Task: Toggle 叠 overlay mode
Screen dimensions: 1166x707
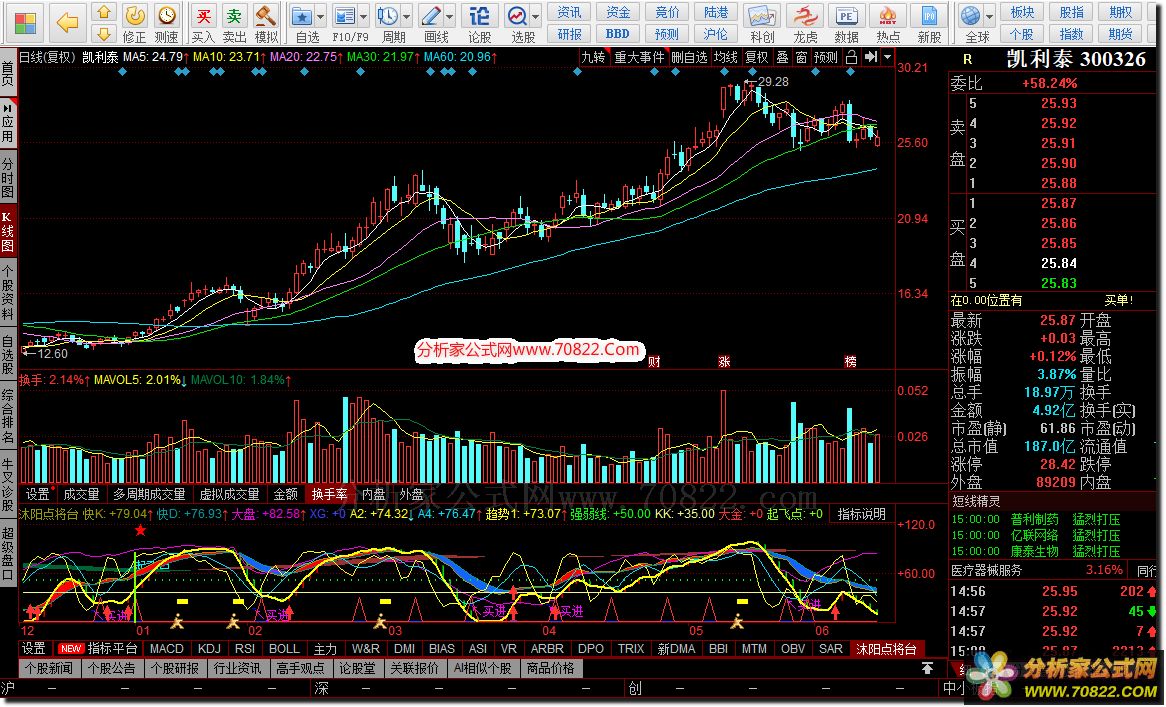Action: [x=782, y=57]
